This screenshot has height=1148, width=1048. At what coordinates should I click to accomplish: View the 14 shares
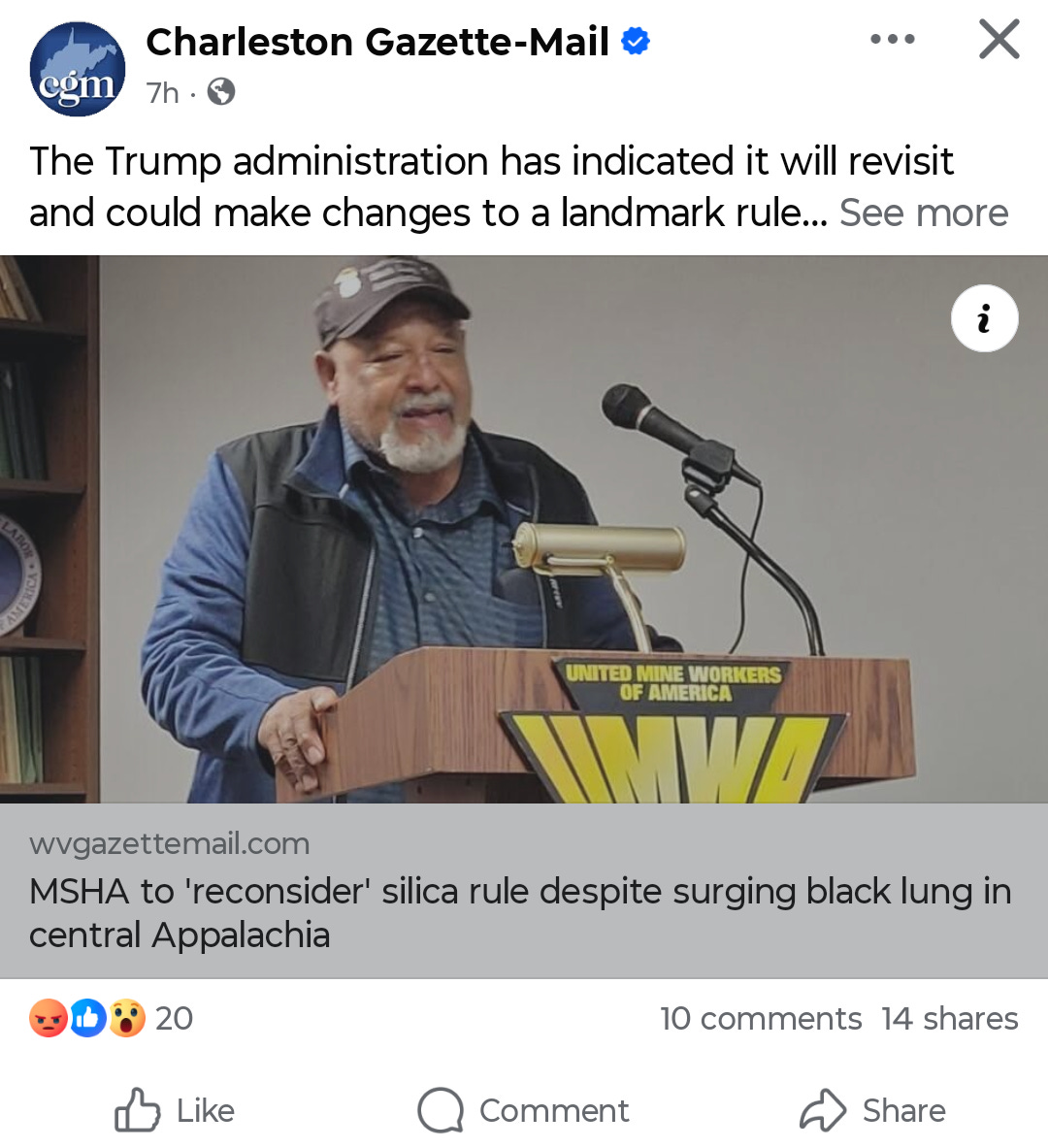click(950, 1019)
